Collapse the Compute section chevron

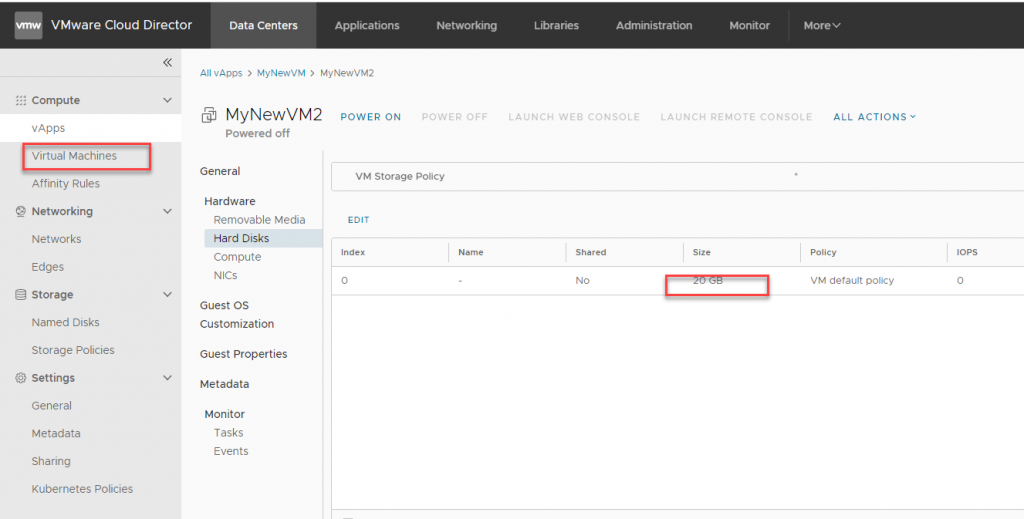pos(167,101)
